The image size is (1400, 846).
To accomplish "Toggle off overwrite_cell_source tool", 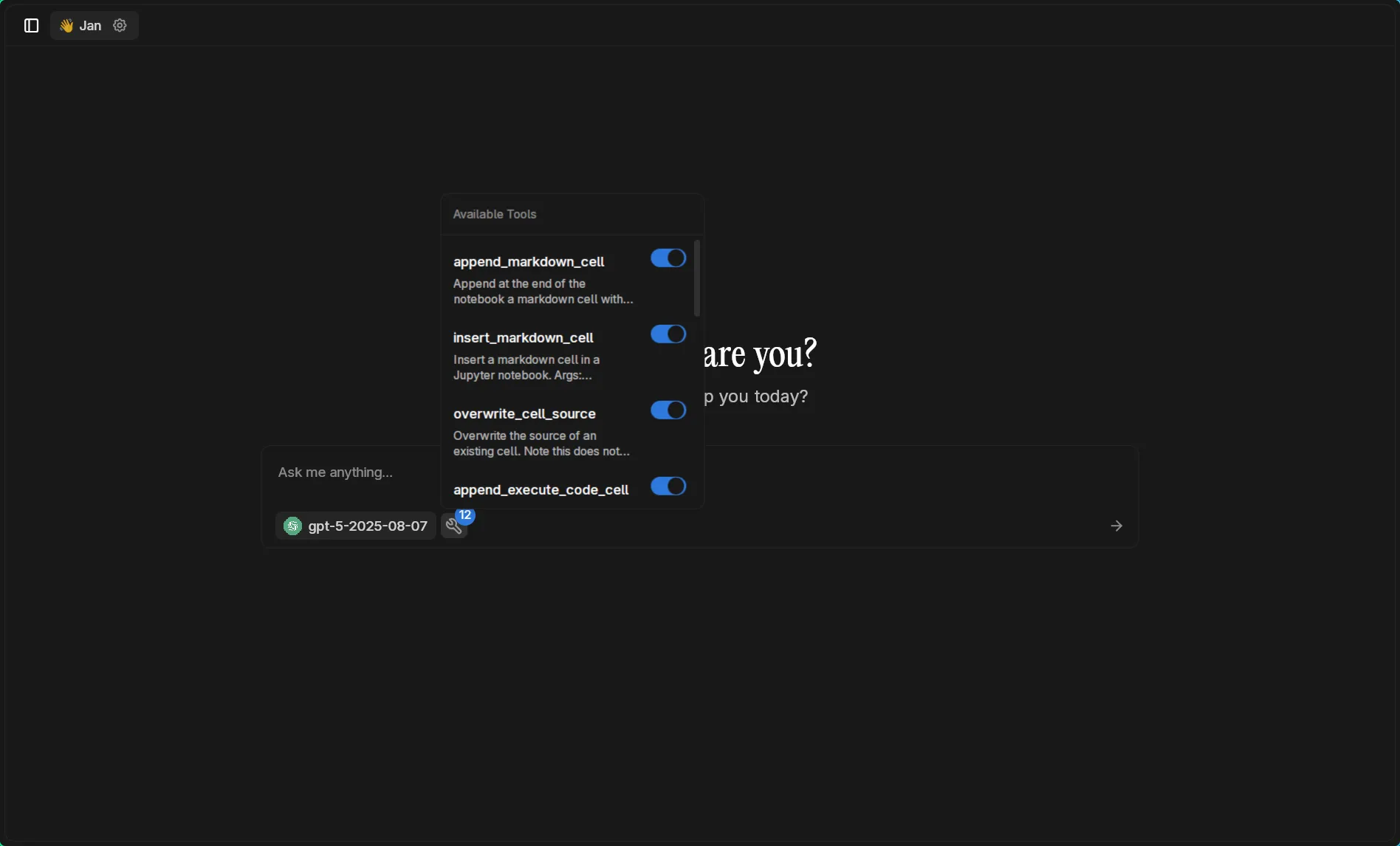I will coord(668,410).
